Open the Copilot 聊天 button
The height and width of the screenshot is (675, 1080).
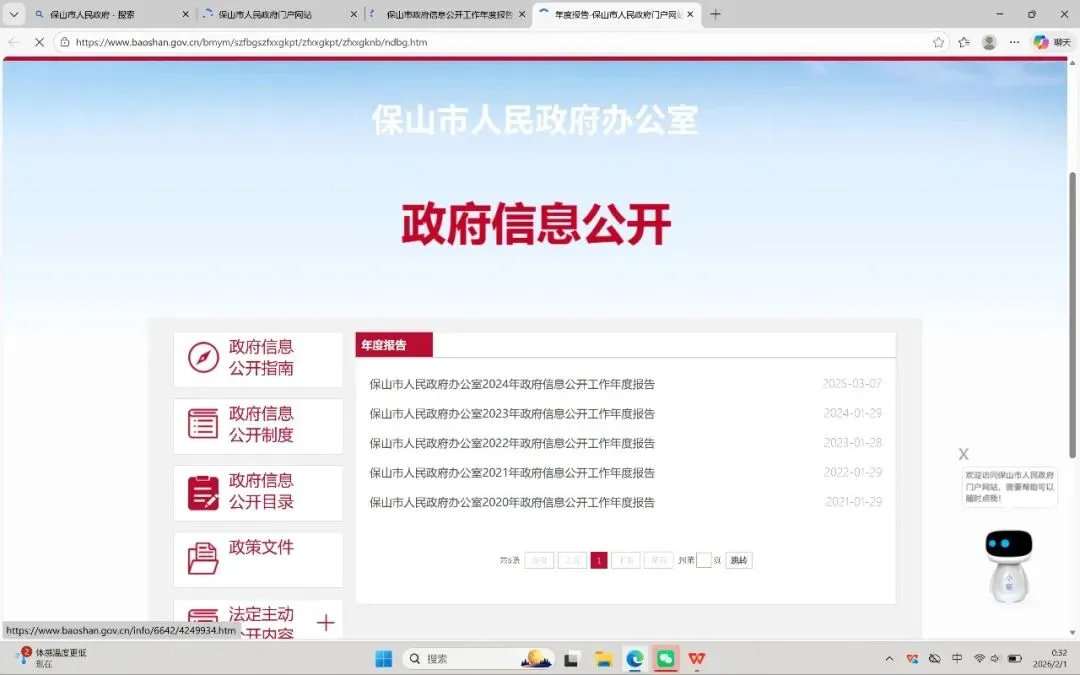click(x=1052, y=42)
